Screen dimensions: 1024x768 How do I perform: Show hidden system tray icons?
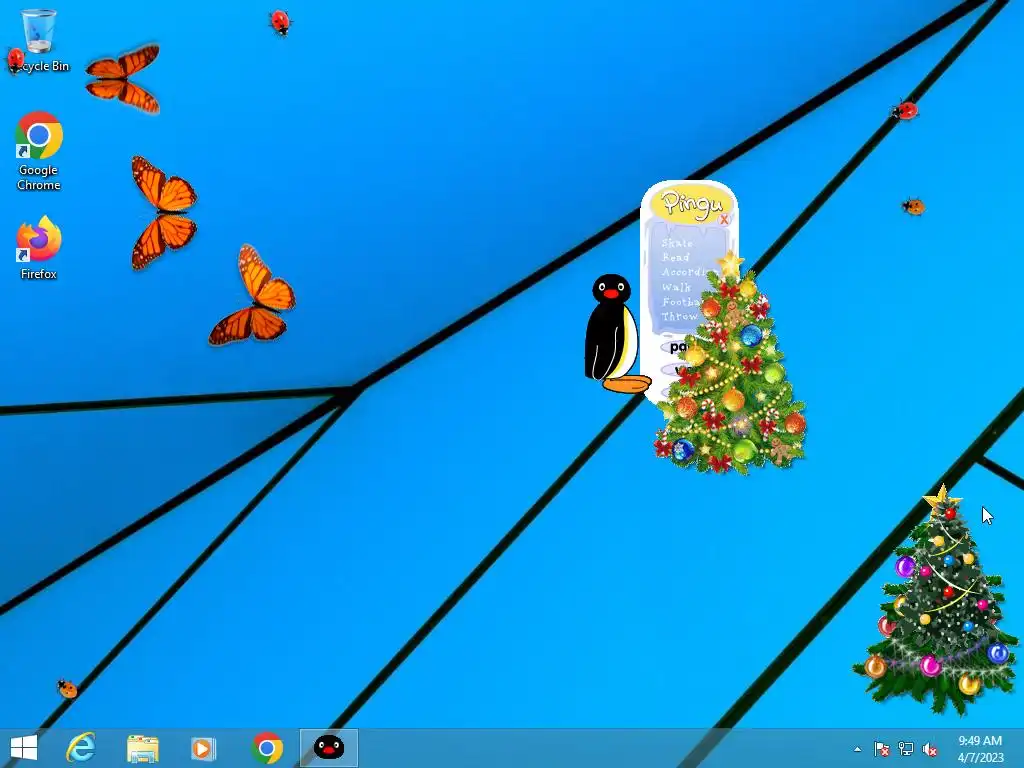pyautogui.click(x=857, y=749)
